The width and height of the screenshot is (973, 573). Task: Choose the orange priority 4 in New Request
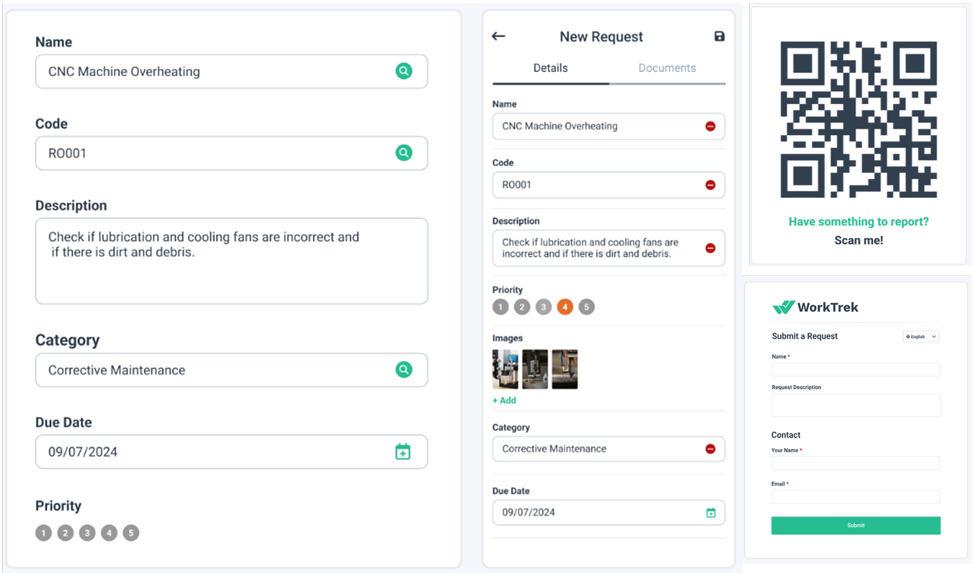(x=565, y=307)
